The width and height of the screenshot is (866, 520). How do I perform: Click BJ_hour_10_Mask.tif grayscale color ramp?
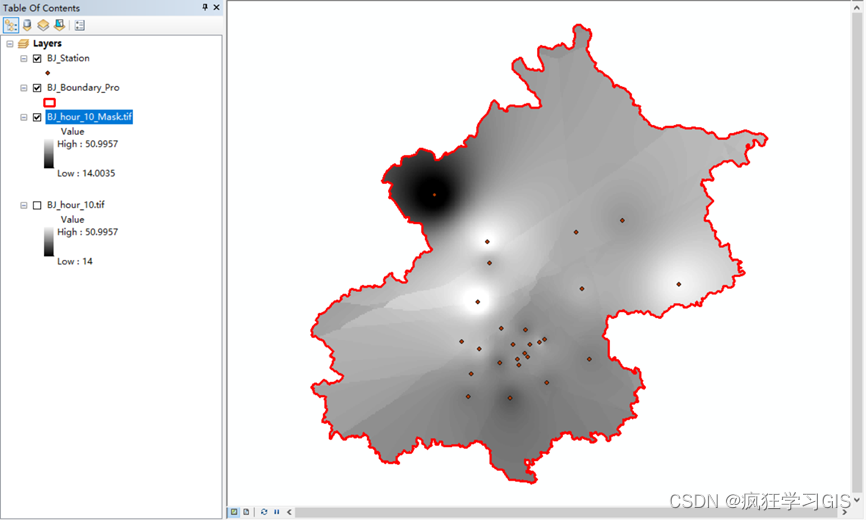pyautogui.click(x=49, y=153)
